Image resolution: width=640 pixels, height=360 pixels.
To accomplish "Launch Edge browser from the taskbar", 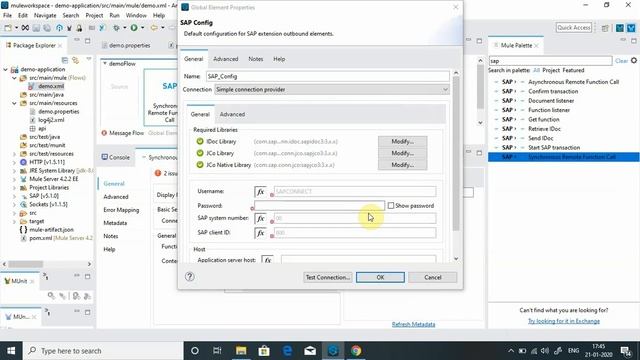I will tap(287, 351).
